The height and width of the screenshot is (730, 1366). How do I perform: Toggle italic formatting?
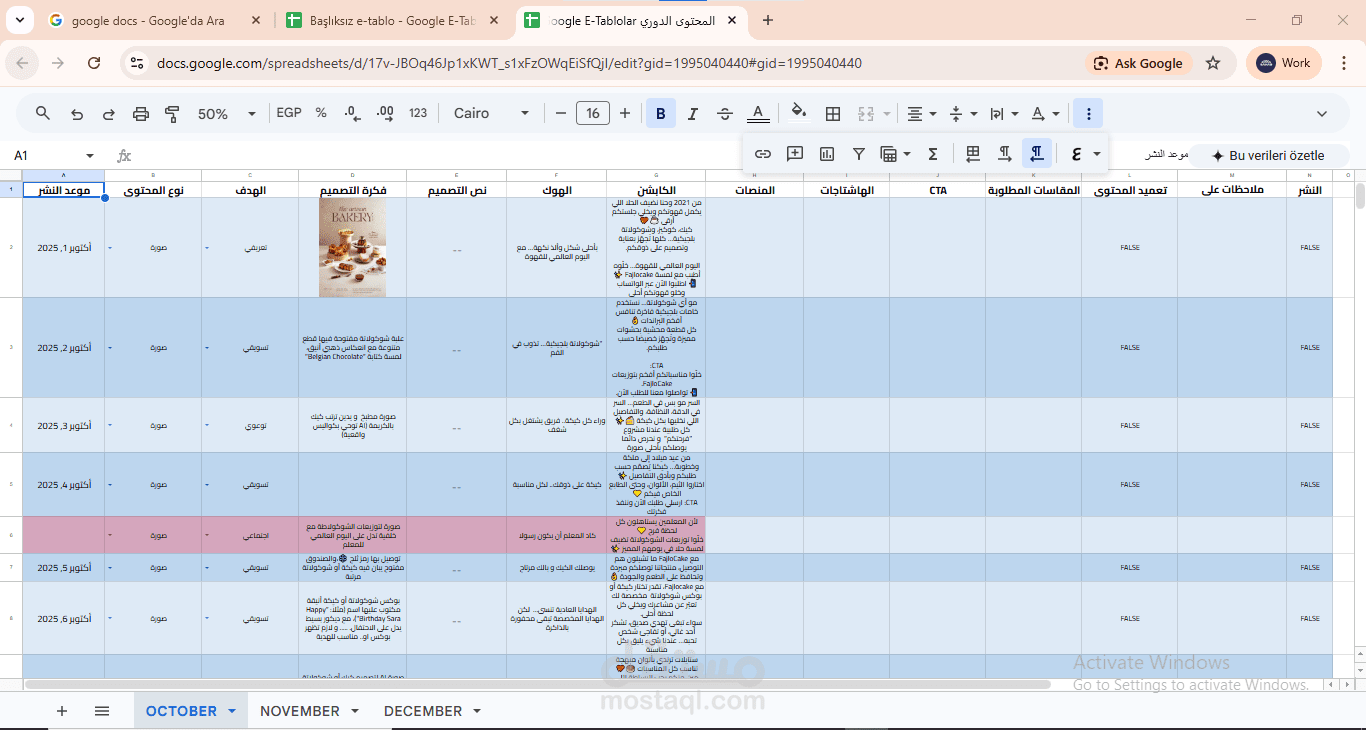pos(692,113)
